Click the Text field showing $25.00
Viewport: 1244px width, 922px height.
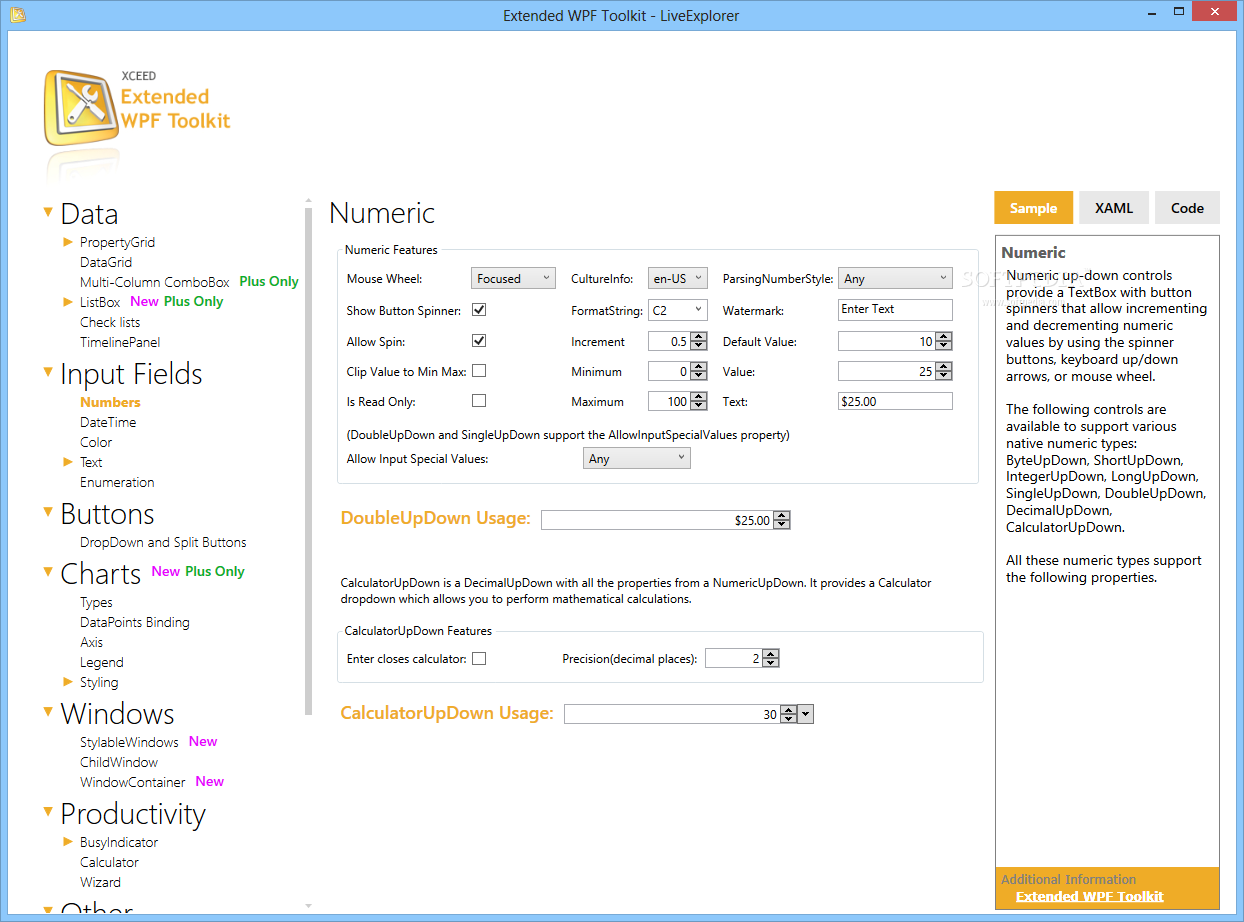pos(895,401)
